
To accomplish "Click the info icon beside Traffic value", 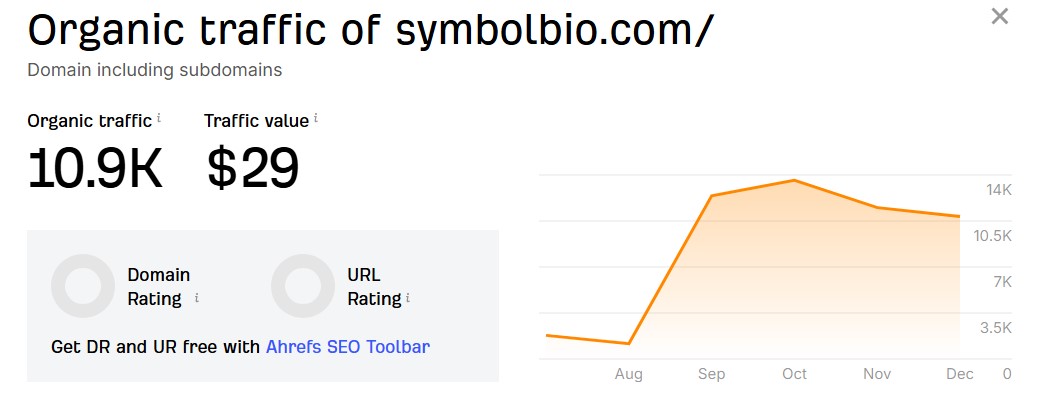I will pos(316,118).
